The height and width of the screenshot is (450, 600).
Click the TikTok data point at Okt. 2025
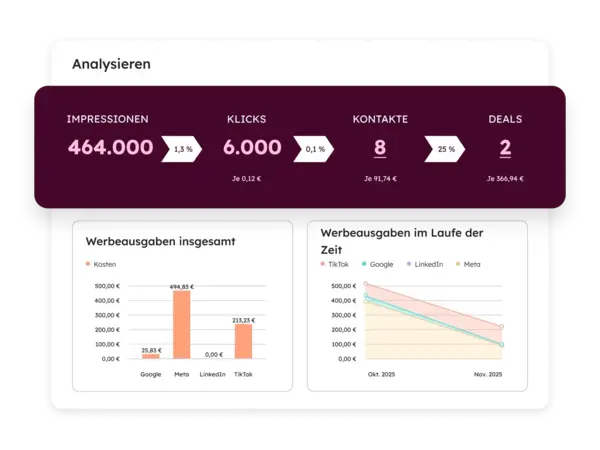366,284
